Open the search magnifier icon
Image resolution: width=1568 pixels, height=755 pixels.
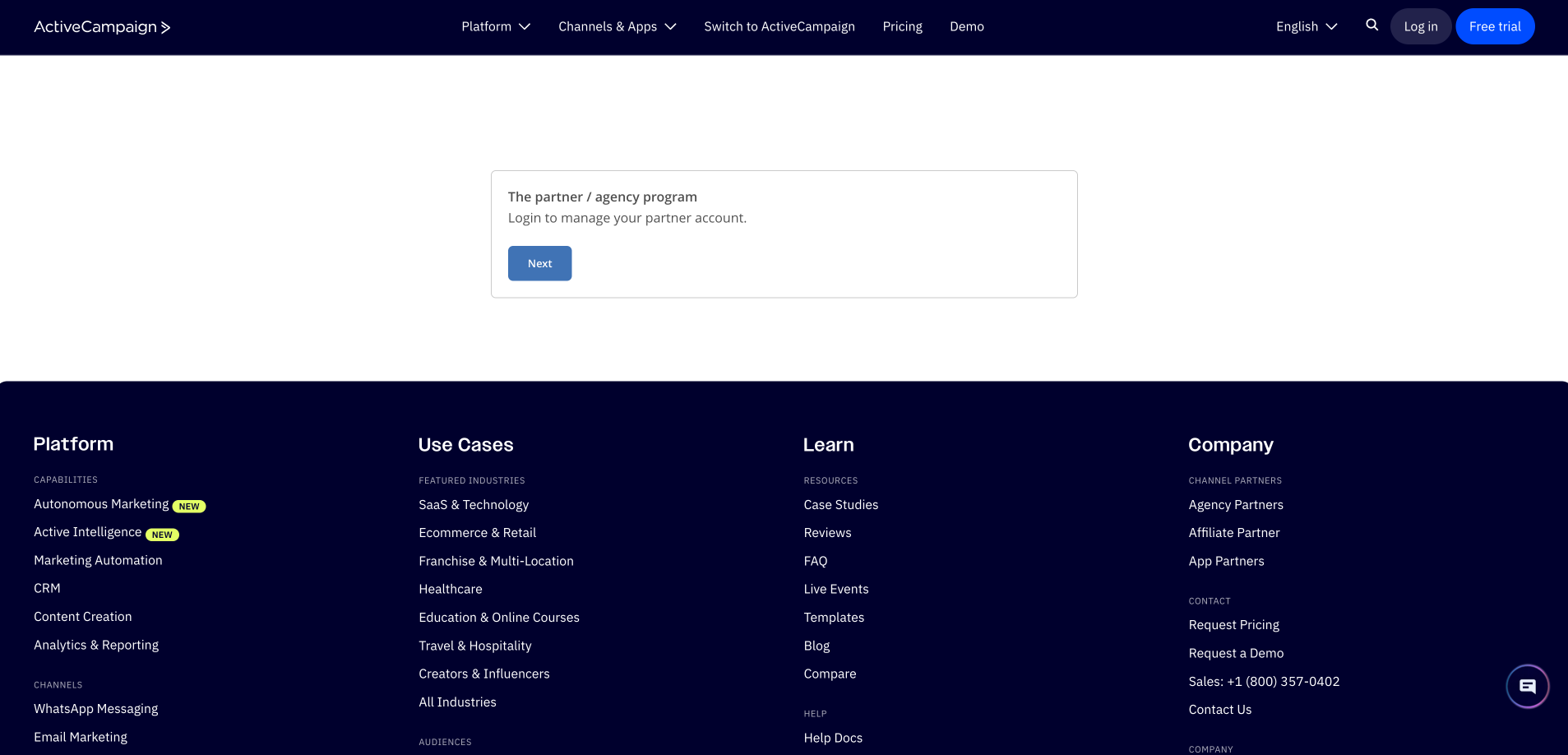pos(1371,25)
